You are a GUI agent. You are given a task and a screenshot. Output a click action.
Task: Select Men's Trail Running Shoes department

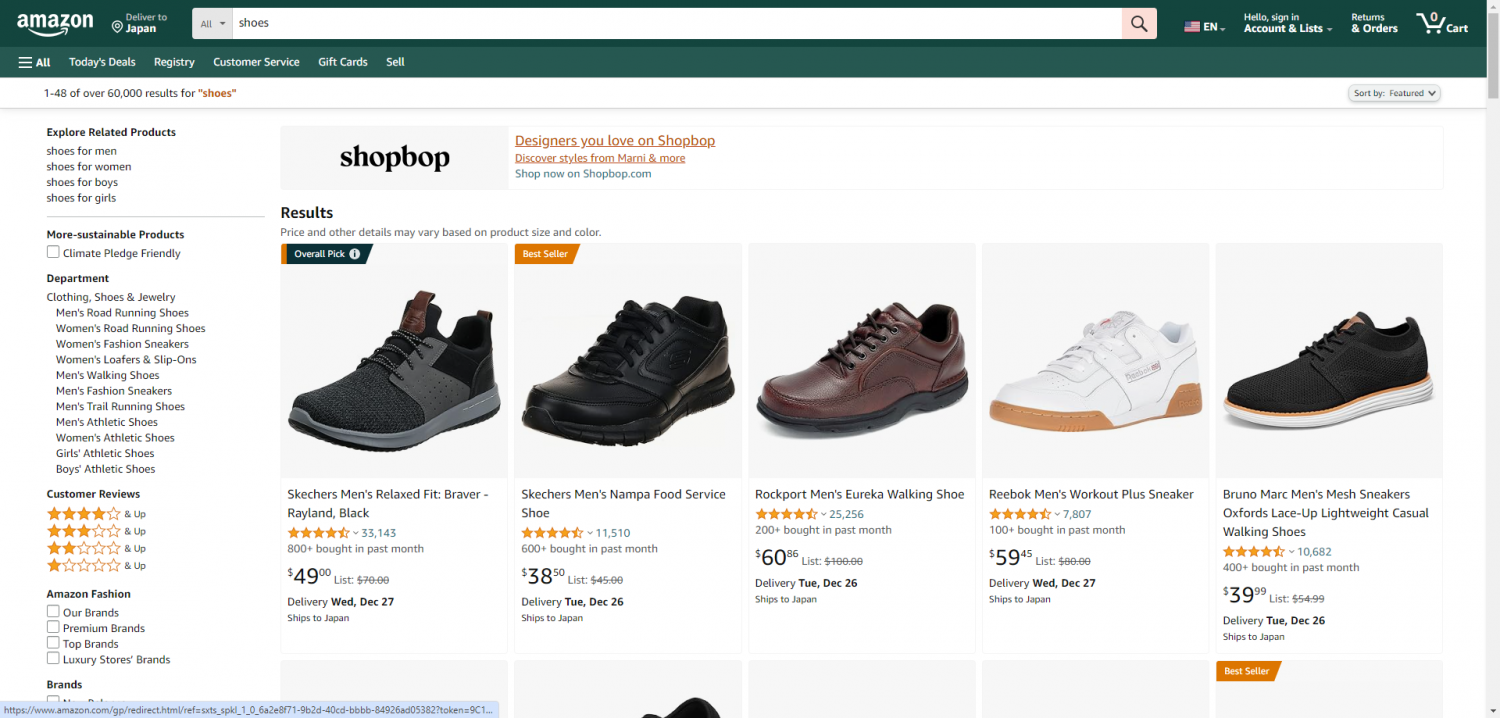[x=120, y=407]
